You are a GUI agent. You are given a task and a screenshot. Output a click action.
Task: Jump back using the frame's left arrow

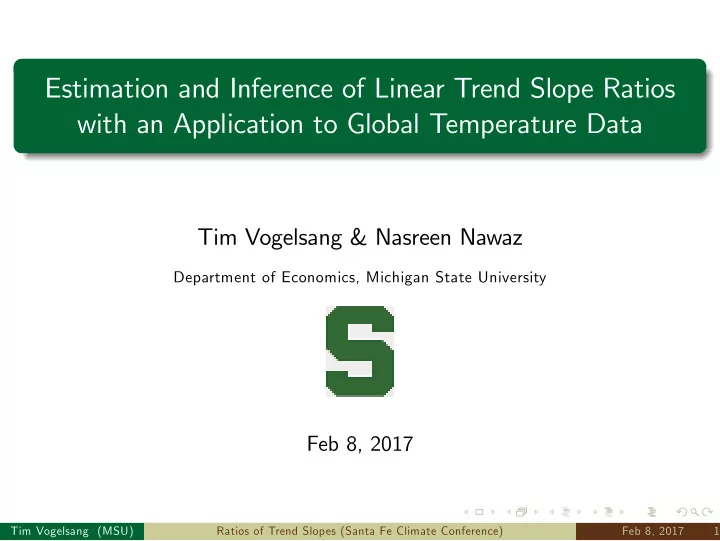[x=509, y=512]
